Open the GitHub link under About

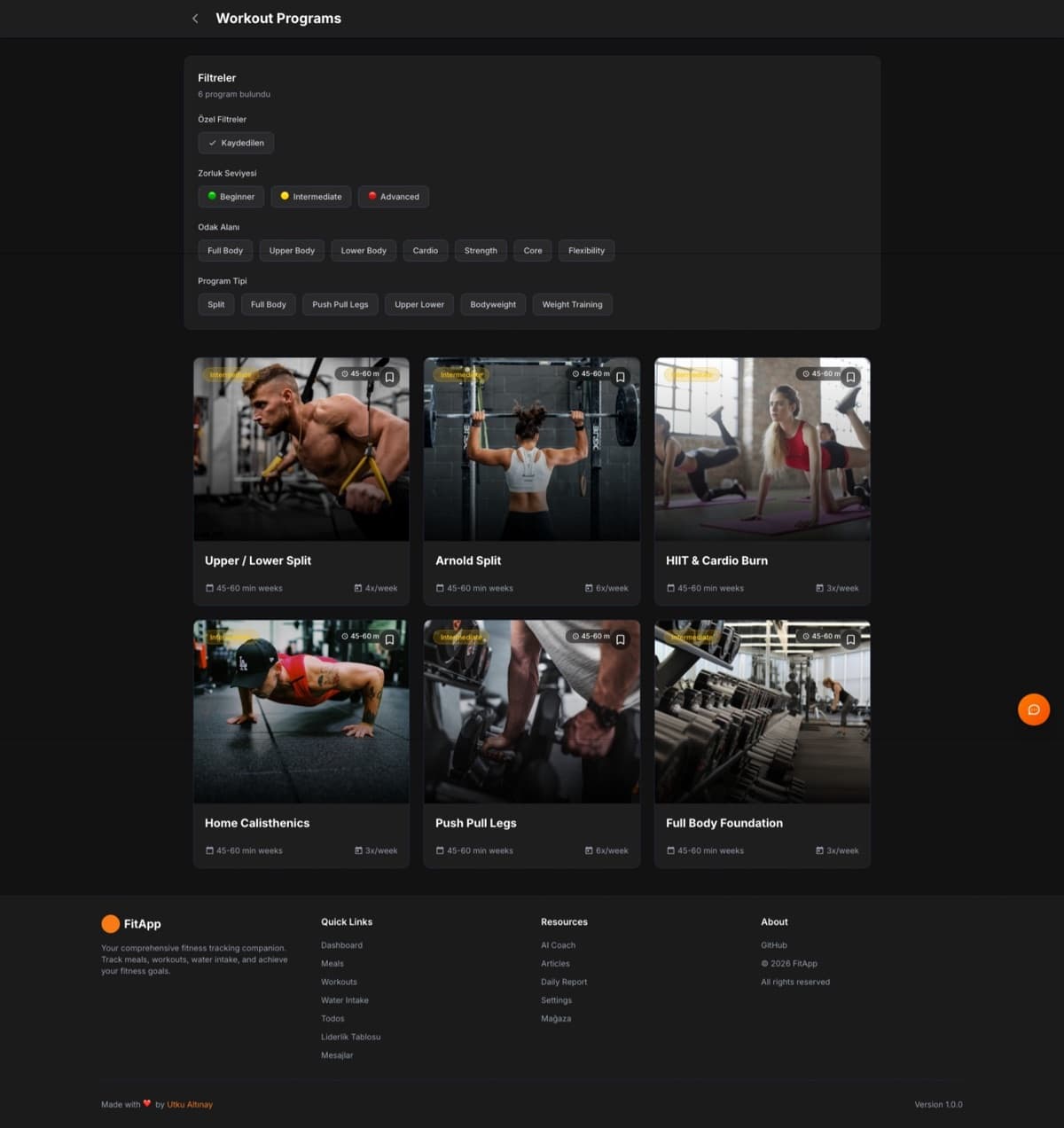774,945
